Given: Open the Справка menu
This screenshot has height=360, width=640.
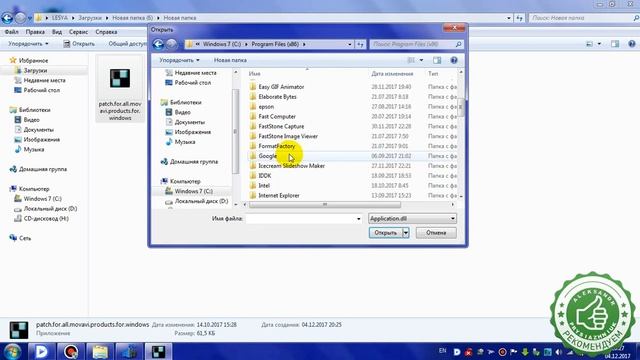Looking at the screenshot, I should click(x=106, y=32).
